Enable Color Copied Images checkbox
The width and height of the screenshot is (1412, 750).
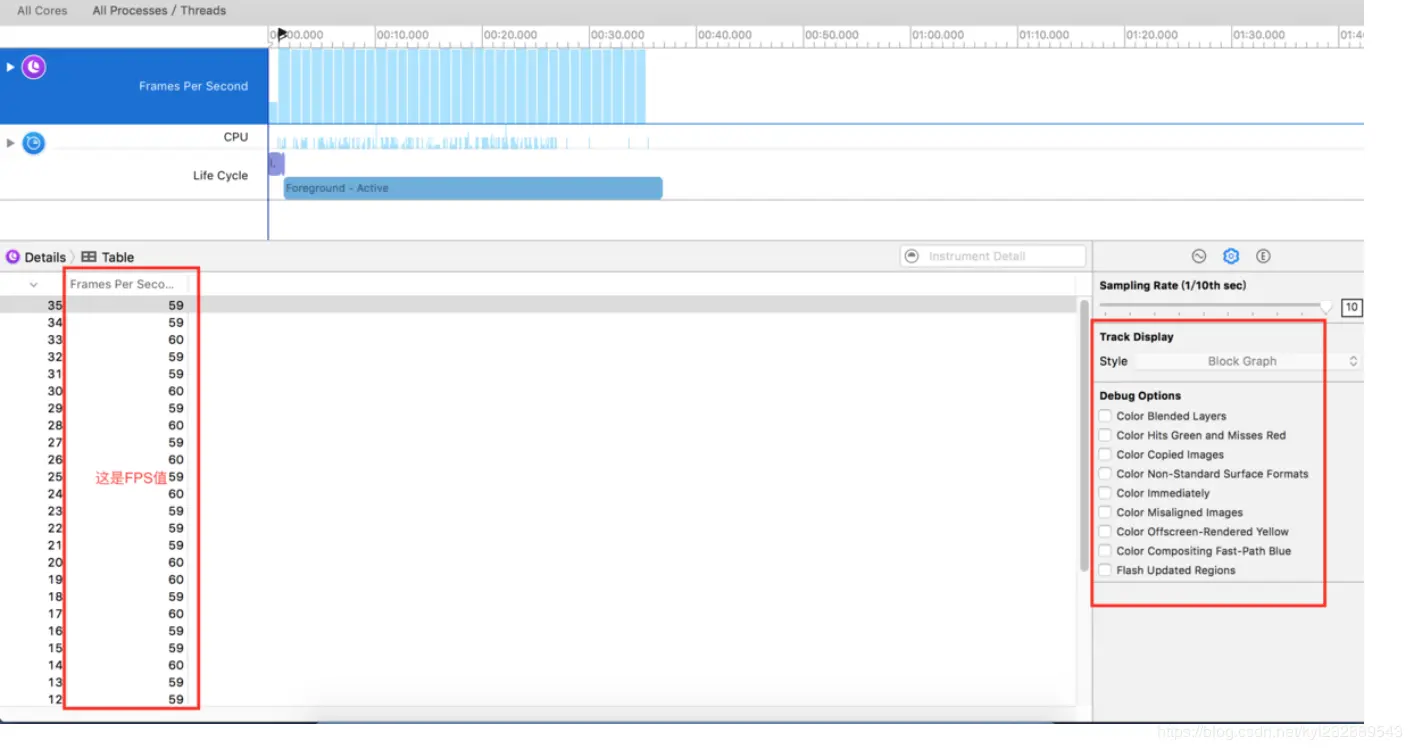pos(1105,454)
